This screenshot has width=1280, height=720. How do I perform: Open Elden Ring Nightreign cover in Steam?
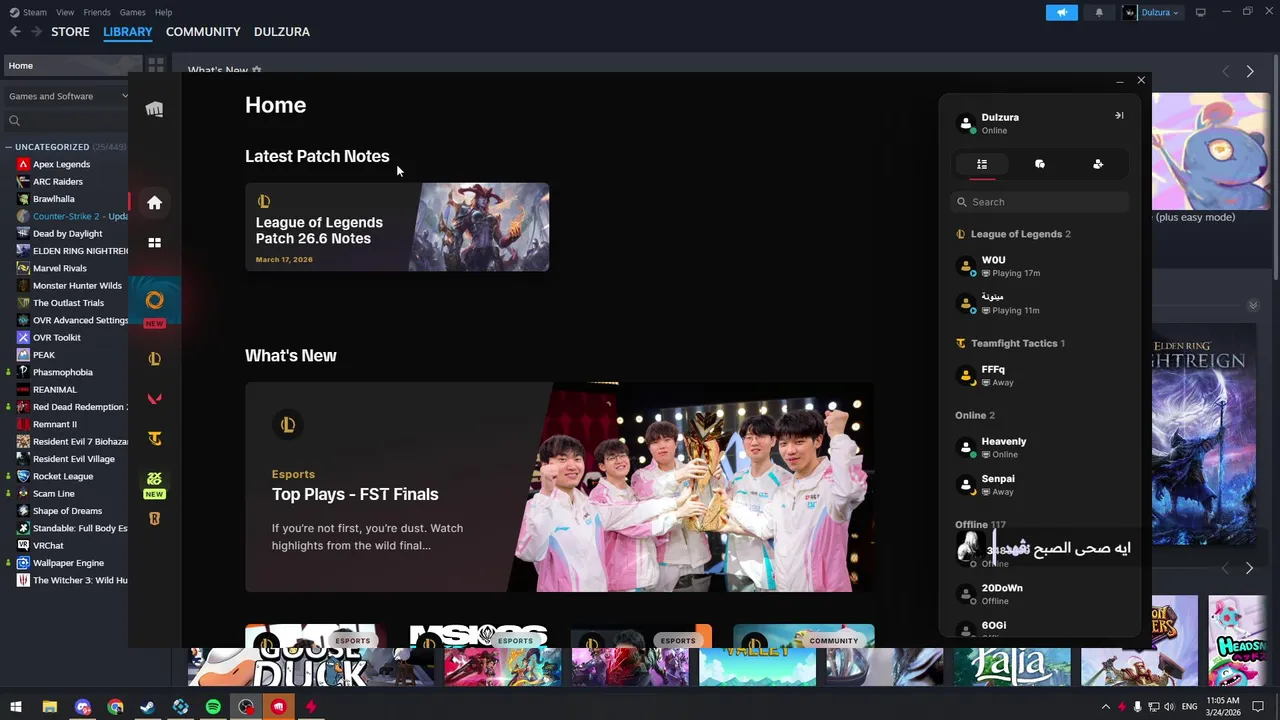coord(1204,432)
